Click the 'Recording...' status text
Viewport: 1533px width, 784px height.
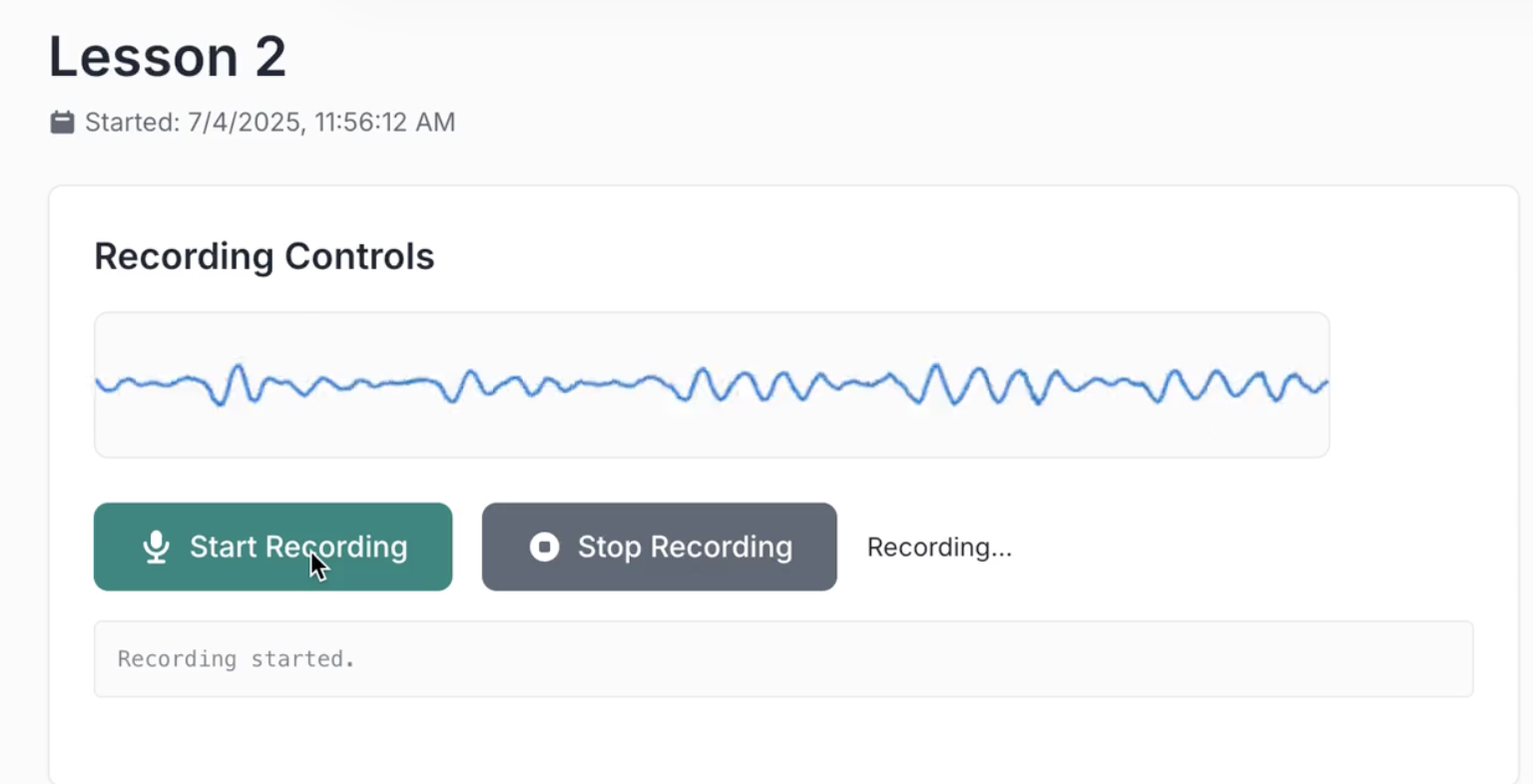click(939, 547)
